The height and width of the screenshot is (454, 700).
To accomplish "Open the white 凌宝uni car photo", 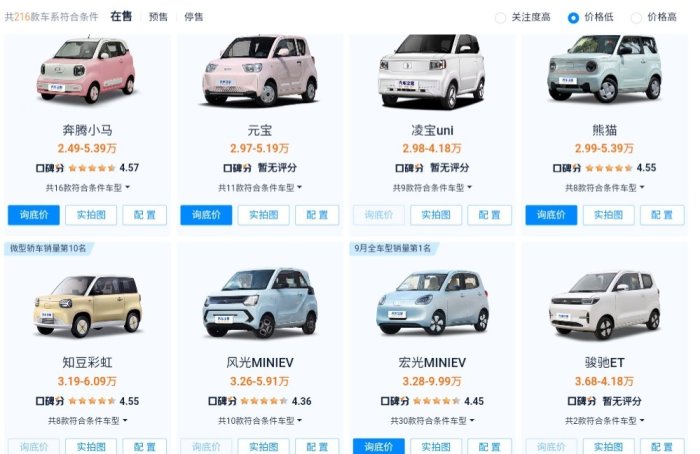I will pos(432,71).
